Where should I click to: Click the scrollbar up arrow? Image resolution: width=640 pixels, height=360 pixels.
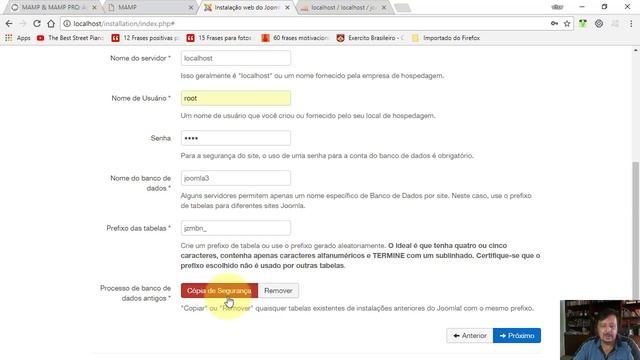point(636,51)
